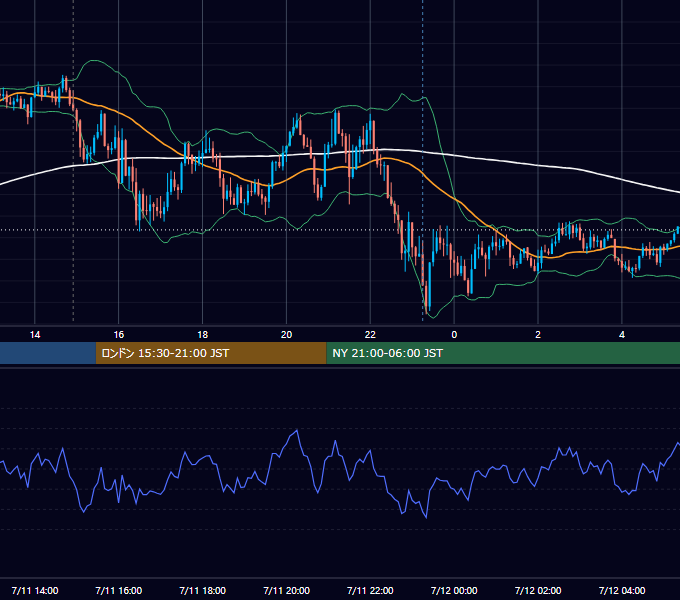
Task: Click the 20 hour axis label
Action: 286,335
